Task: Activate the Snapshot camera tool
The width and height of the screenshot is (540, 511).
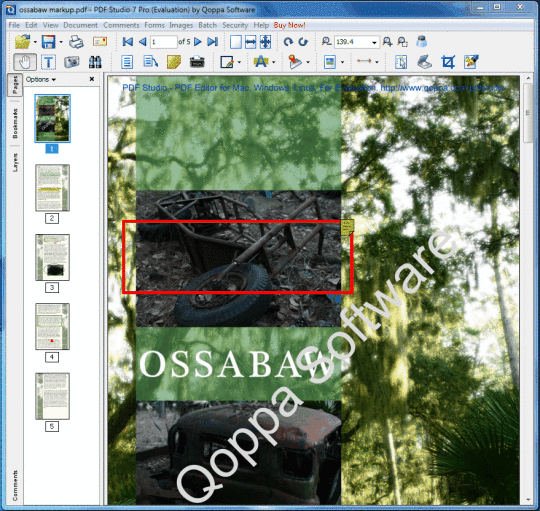Action: click(x=72, y=62)
